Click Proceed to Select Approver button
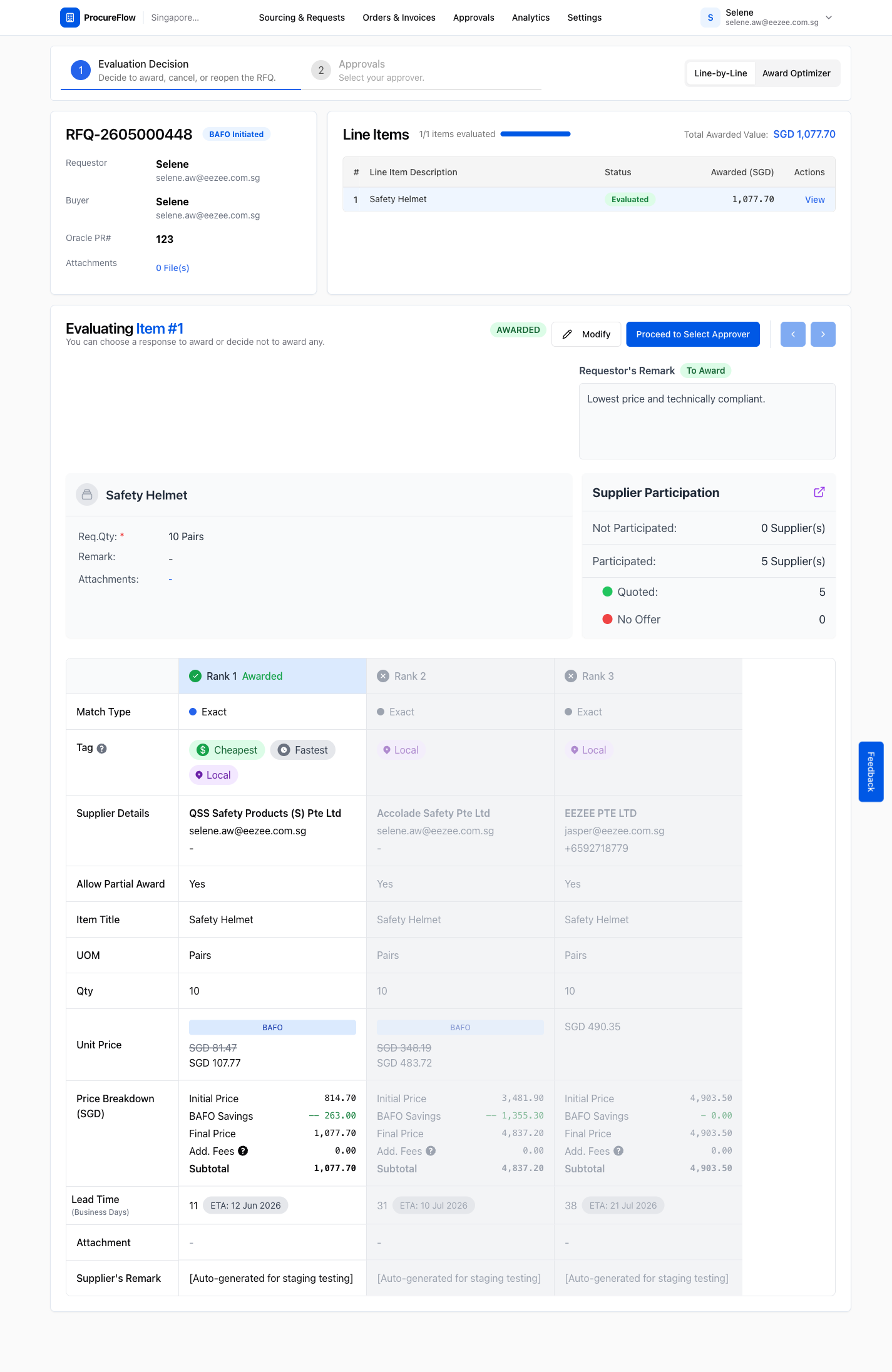Screen dimensions: 892x1372 693,334
